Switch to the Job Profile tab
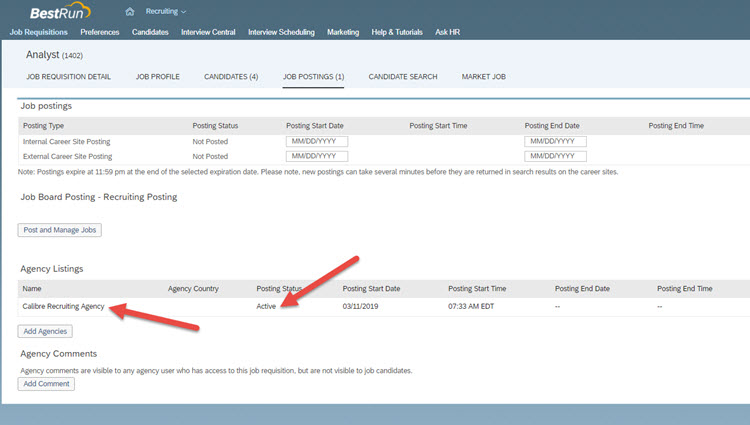750x425 pixels. tap(158, 76)
